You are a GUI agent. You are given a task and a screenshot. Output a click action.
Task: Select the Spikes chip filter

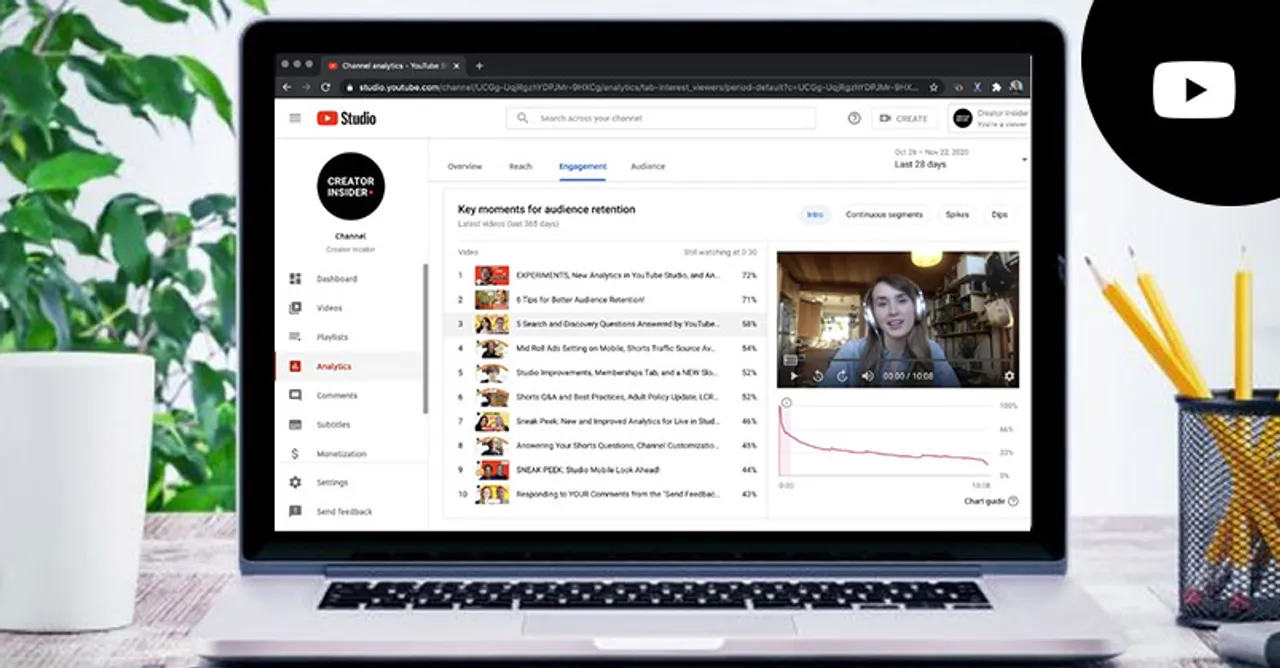click(957, 214)
